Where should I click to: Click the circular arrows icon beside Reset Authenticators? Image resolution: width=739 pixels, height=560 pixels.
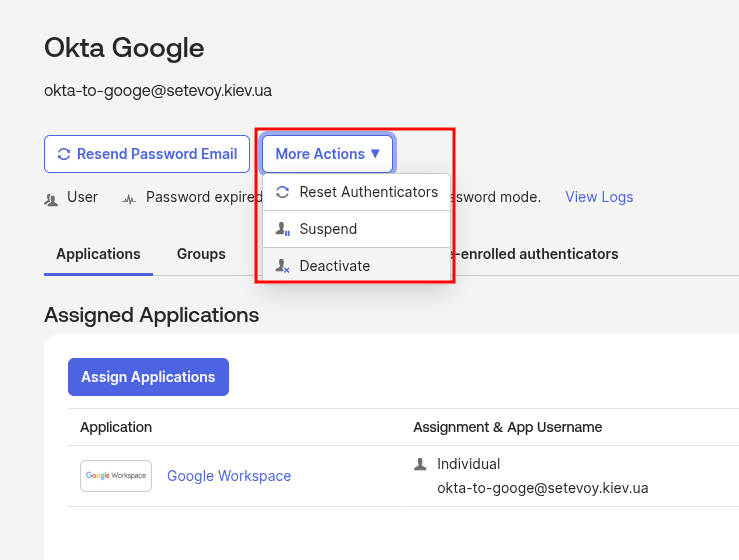pos(282,192)
